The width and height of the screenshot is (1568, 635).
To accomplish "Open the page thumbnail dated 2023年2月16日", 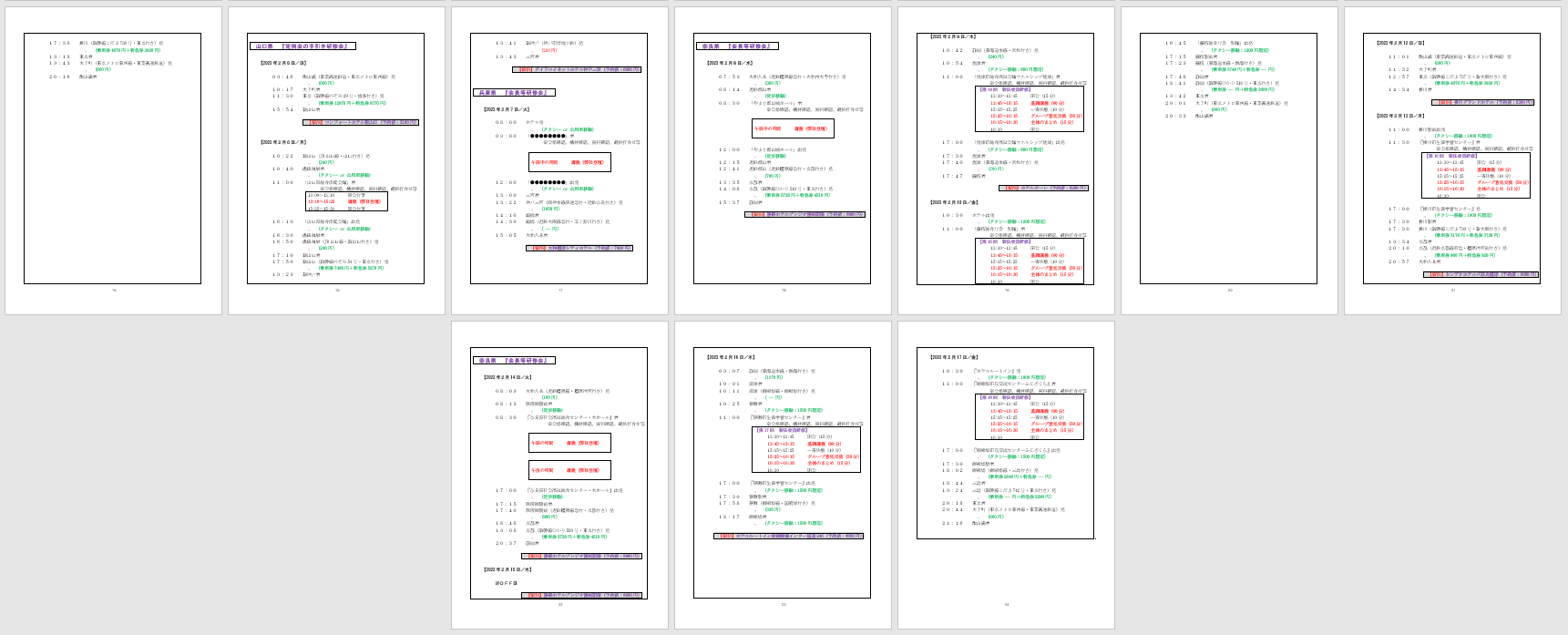I will pyautogui.click(x=783, y=475).
